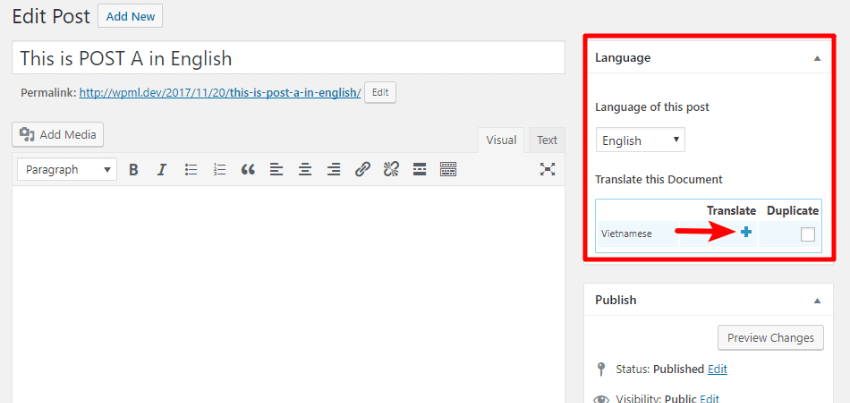Align text right
Image resolution: width=850 pixels, height=403 pixels.
(334, 170)
